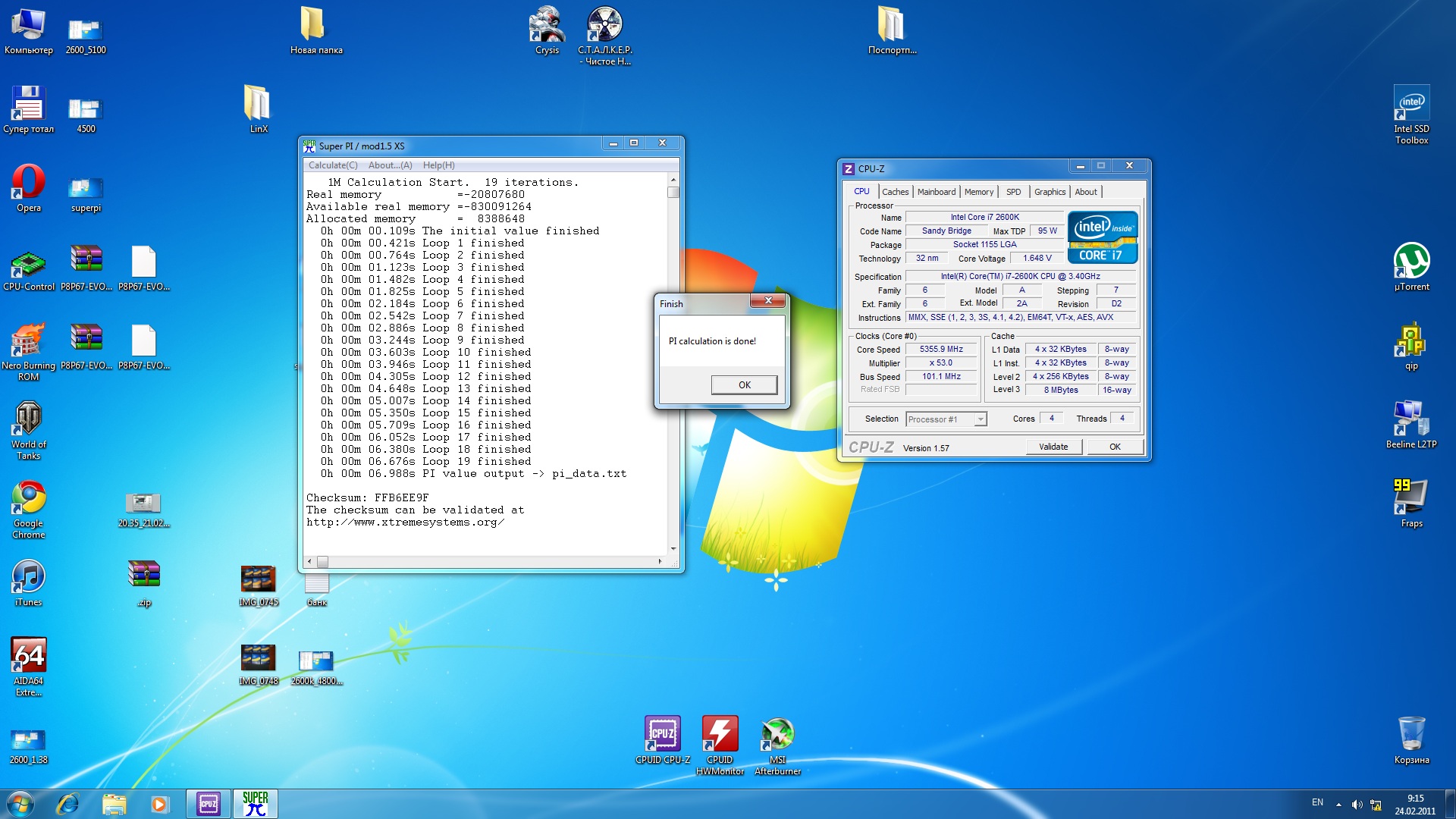The width and height of the screenshot is (1456, 819).
Task: Click the EN language indicator
Action: pos(1317,802)
